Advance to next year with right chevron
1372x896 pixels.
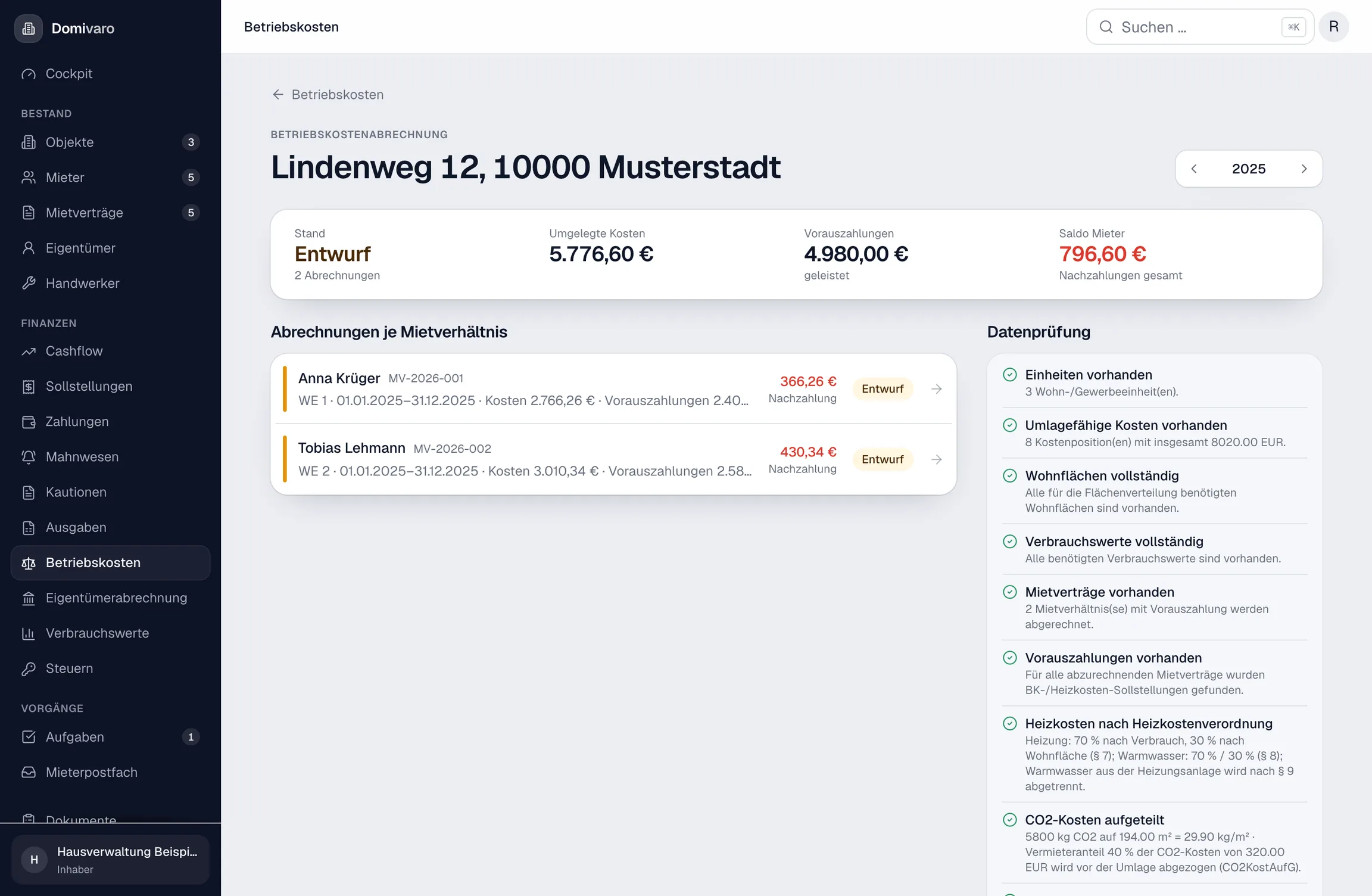pyautogui.click(x=1304, y=169)
